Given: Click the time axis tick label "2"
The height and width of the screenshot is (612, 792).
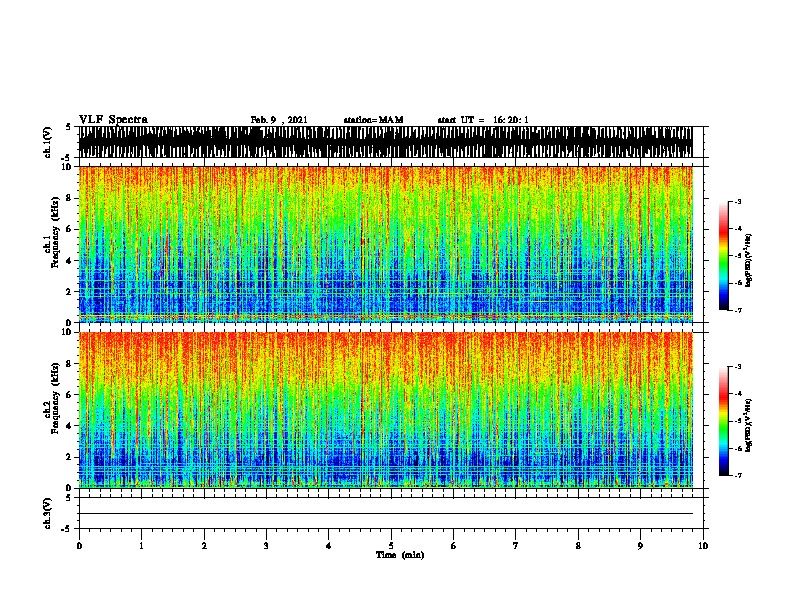Looking at the screenshot, I should pos(204,546).
